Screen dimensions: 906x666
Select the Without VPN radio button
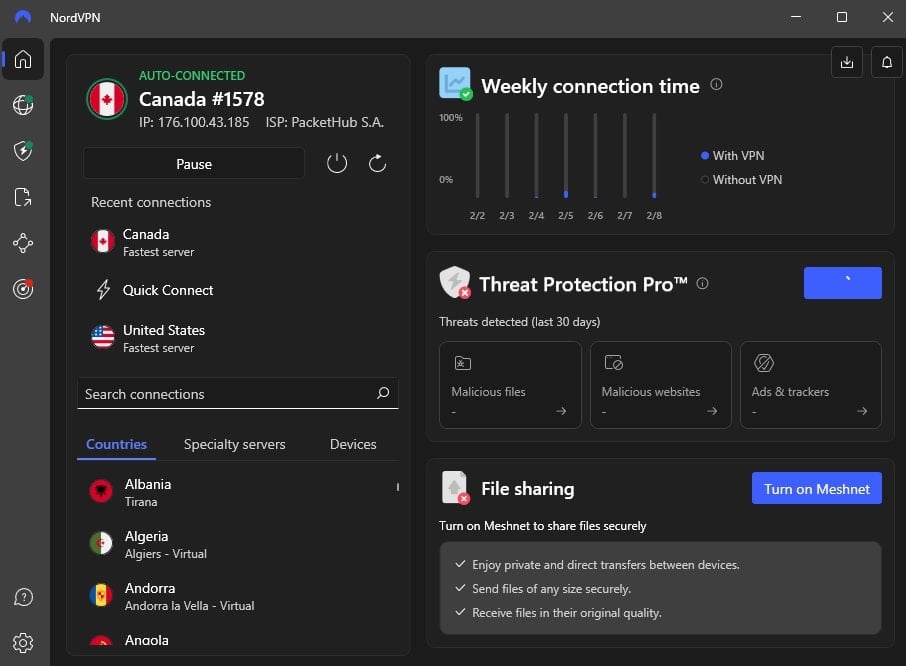[x=704, y=180]
